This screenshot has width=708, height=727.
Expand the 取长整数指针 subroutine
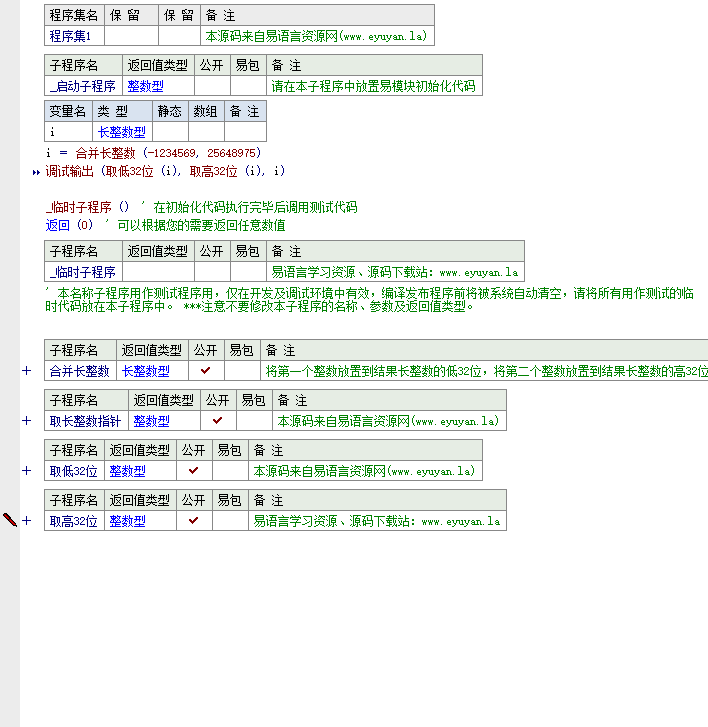(27, 421)
